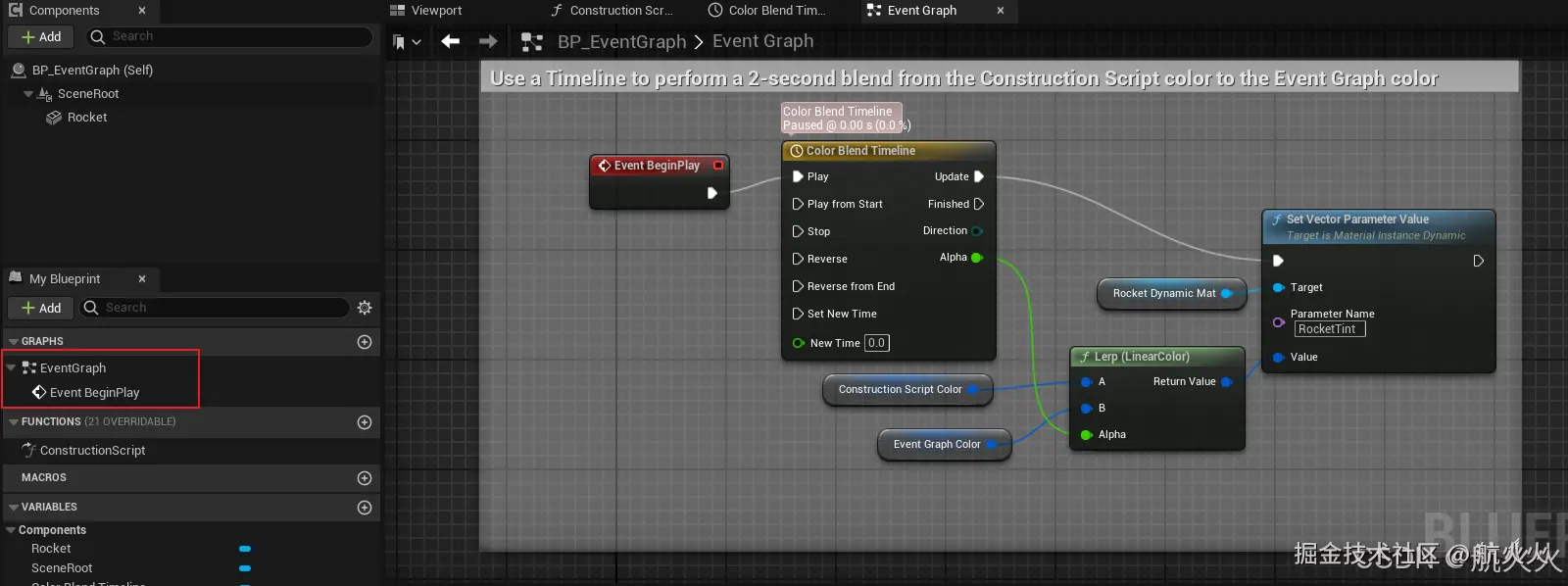Go back with the left arrow
The image size is (1568, 586).
pos(451,41)
